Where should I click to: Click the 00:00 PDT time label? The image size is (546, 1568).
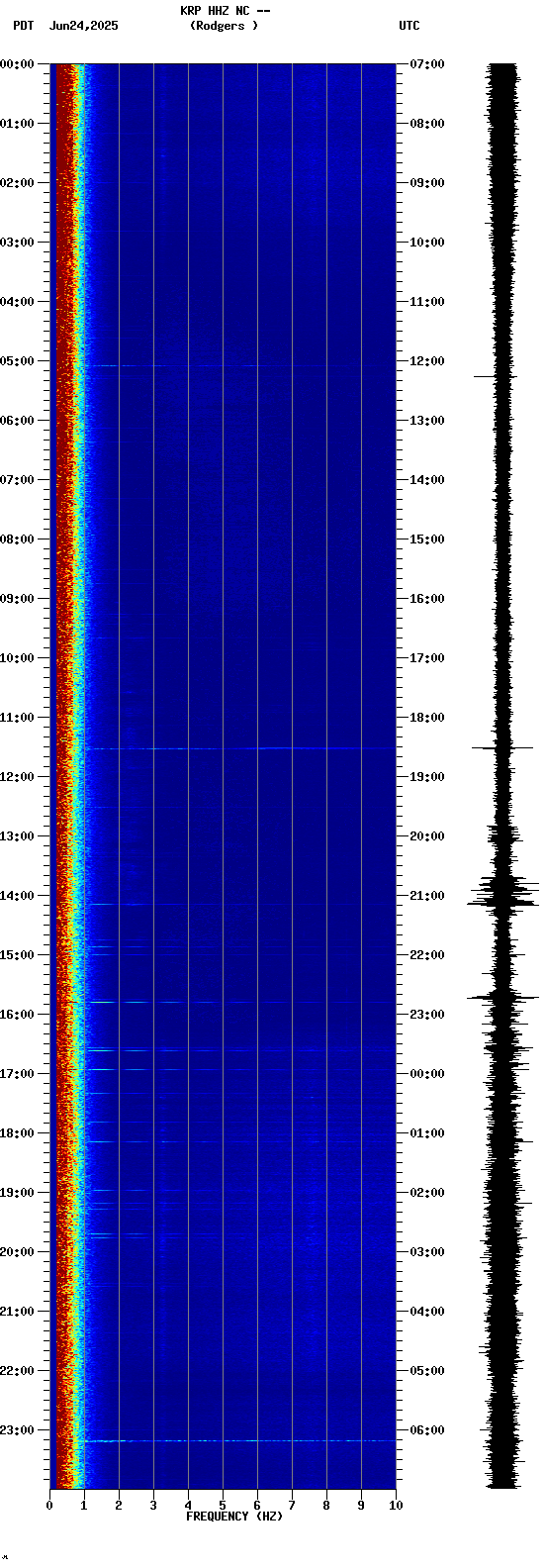[x=18, y=64]
